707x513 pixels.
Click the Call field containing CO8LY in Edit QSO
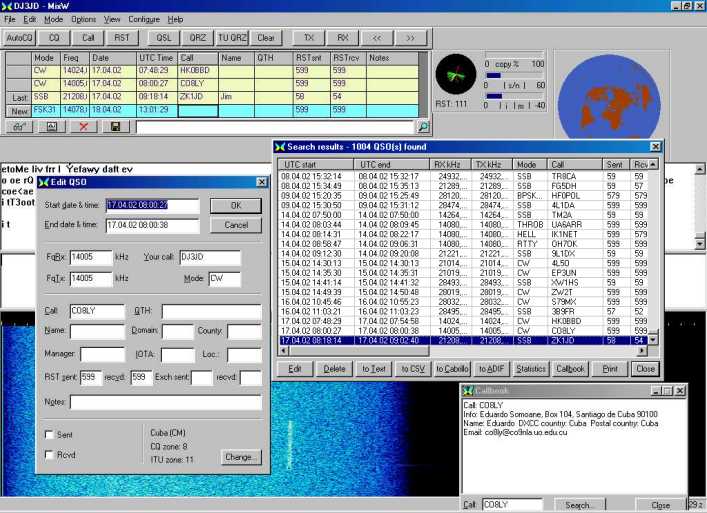(x=97, y=311)
